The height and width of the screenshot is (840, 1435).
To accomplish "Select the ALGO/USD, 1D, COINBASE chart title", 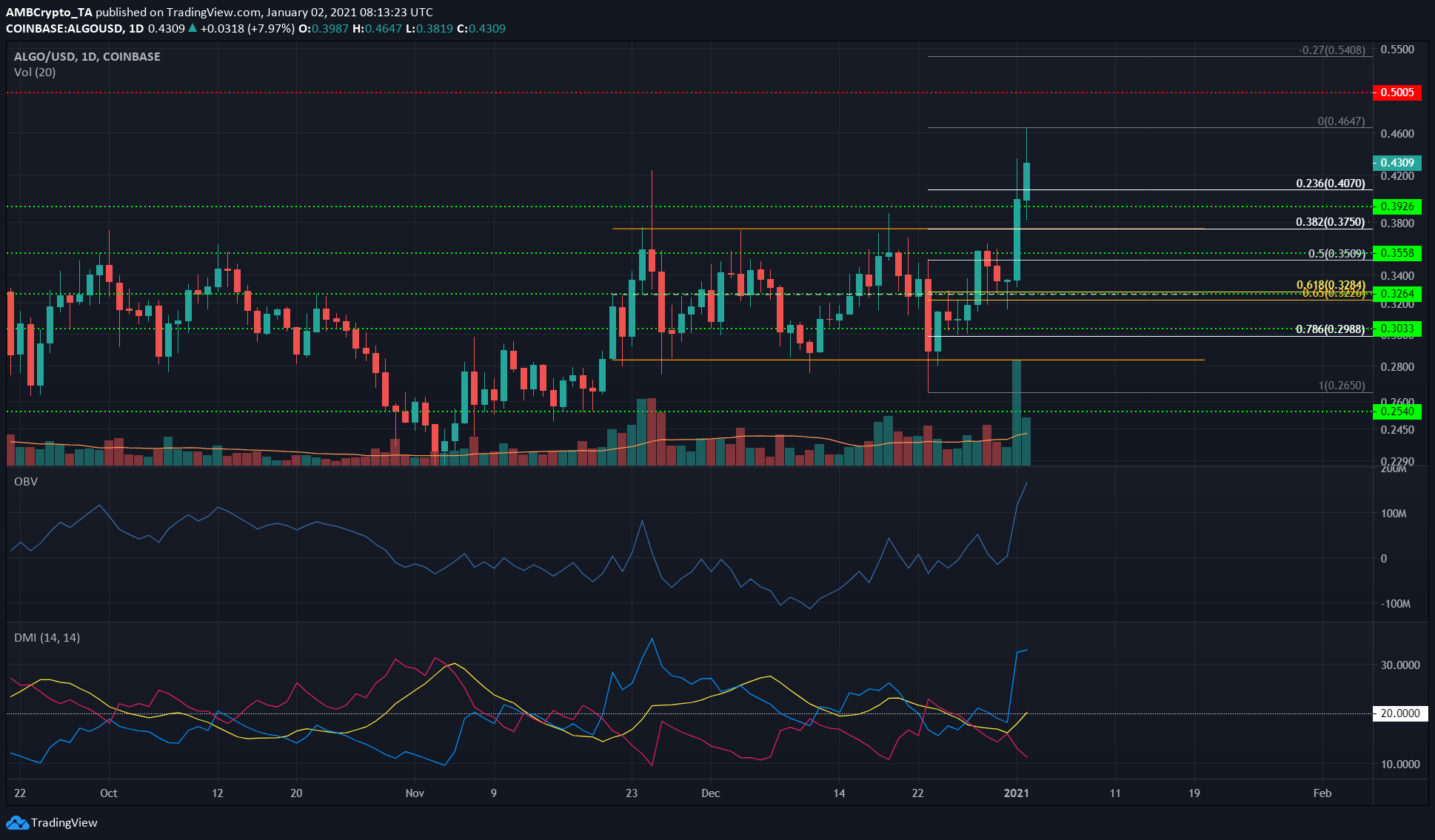I will [87, 56].
